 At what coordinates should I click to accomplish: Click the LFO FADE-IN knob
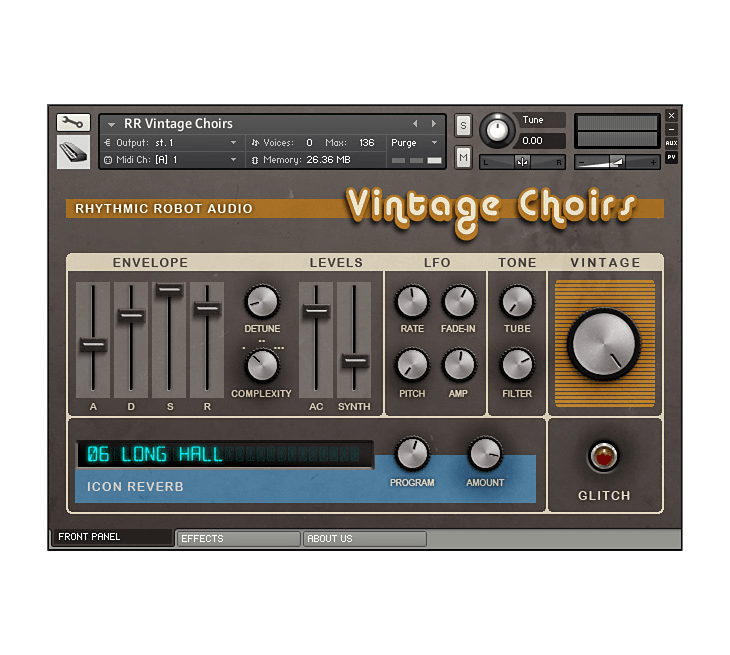coord(459,302)
